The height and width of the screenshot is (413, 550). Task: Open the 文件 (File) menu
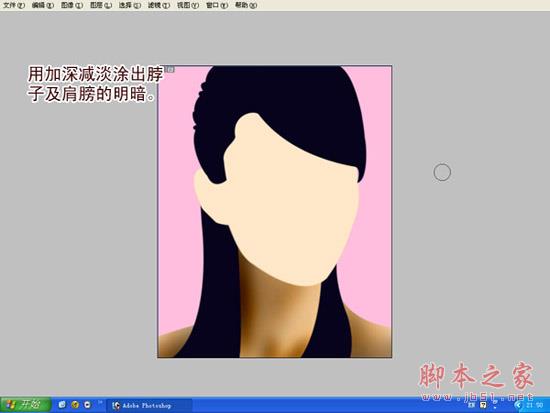click(14, 5)
